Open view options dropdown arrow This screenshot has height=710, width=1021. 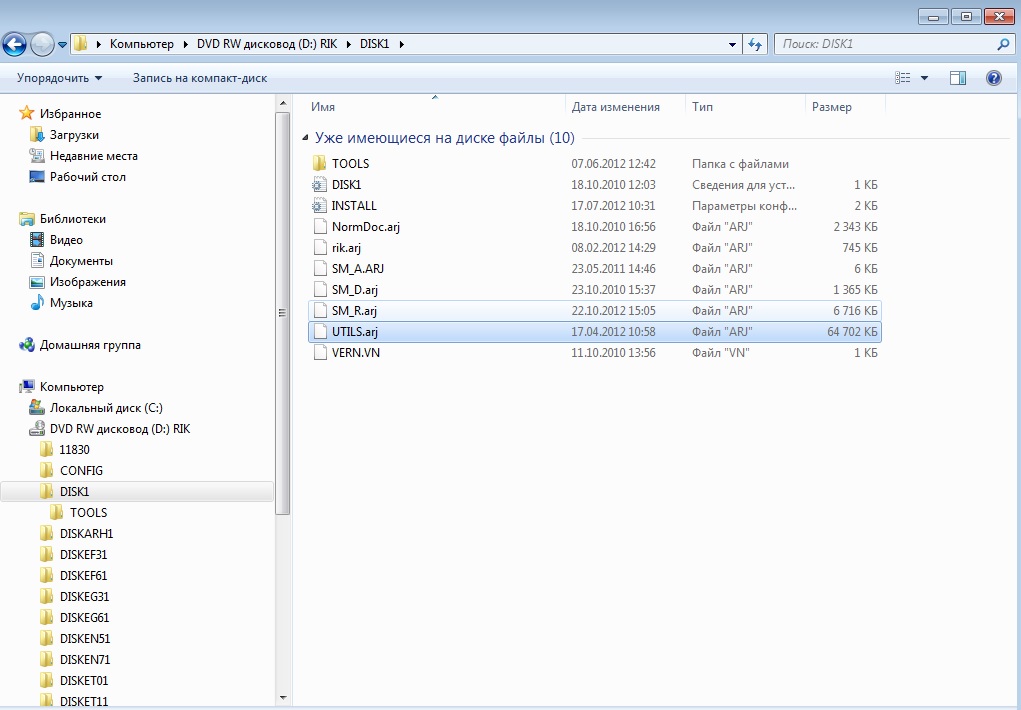[924, 78]
